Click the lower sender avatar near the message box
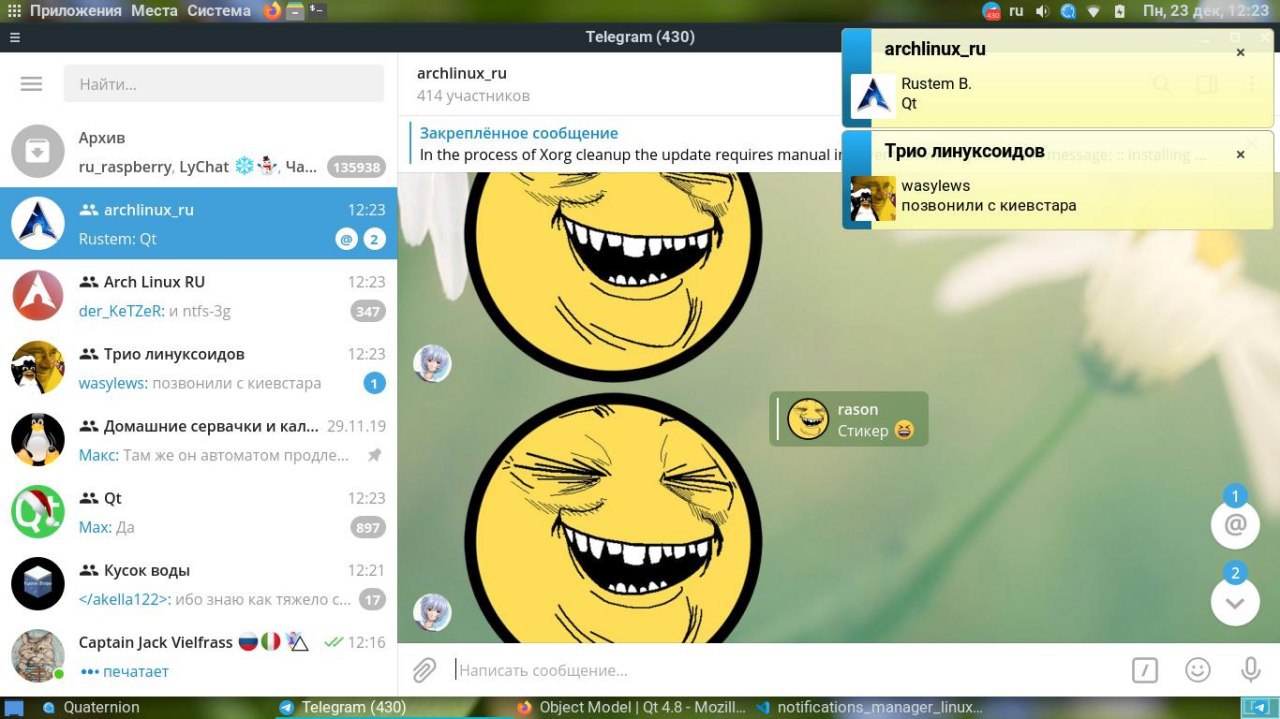The height and width of the screenshot is (719, 1280). coord(432,612)
